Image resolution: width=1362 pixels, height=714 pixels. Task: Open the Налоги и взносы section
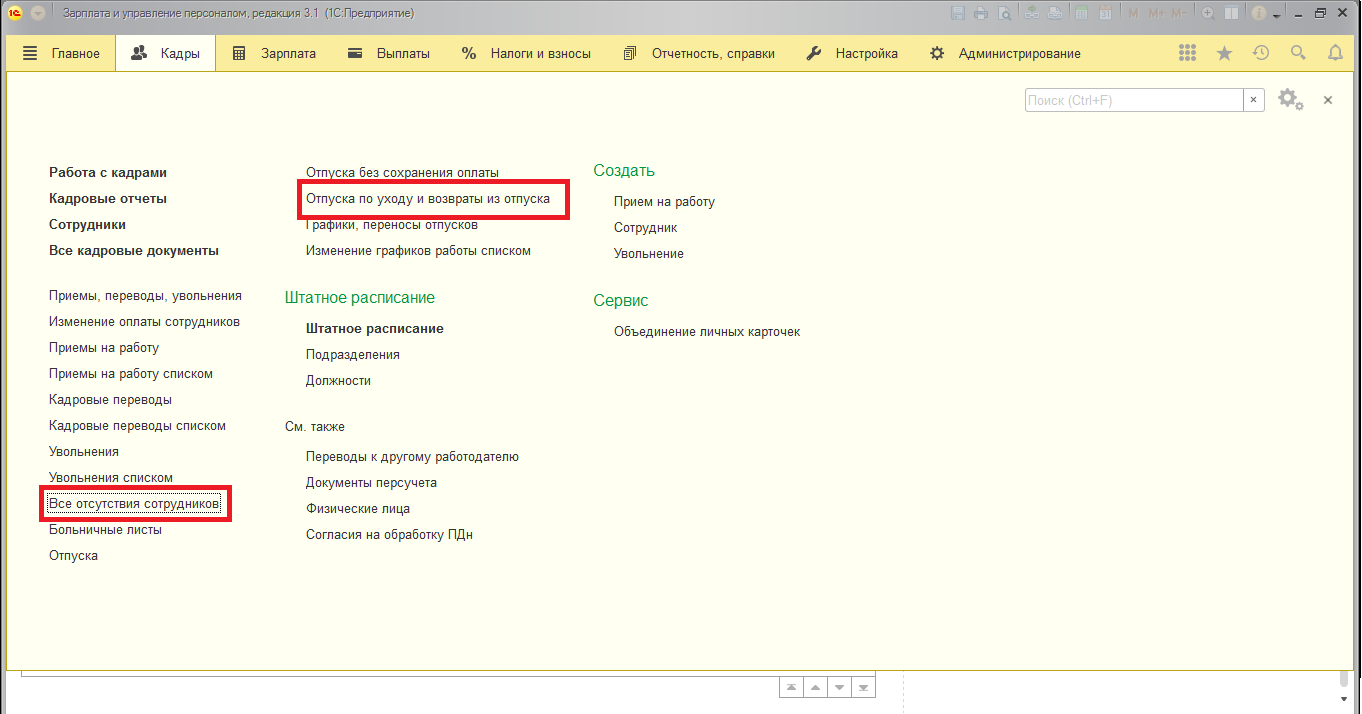[526, 53]
